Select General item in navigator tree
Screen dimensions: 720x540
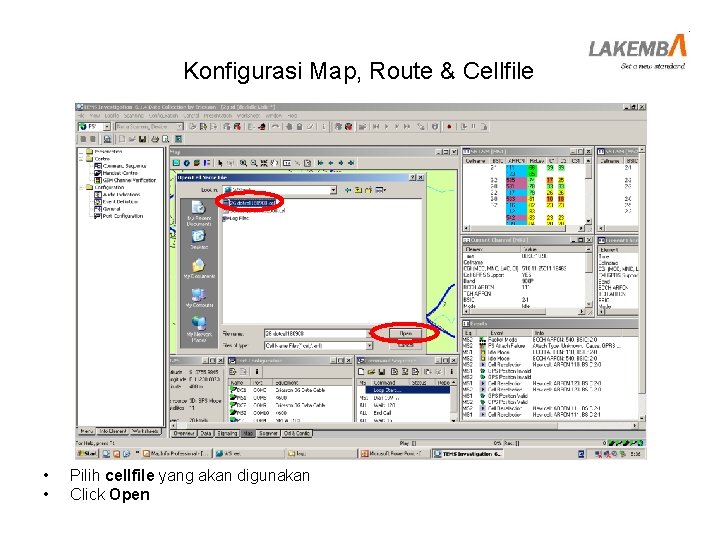[x=107, y=208]
